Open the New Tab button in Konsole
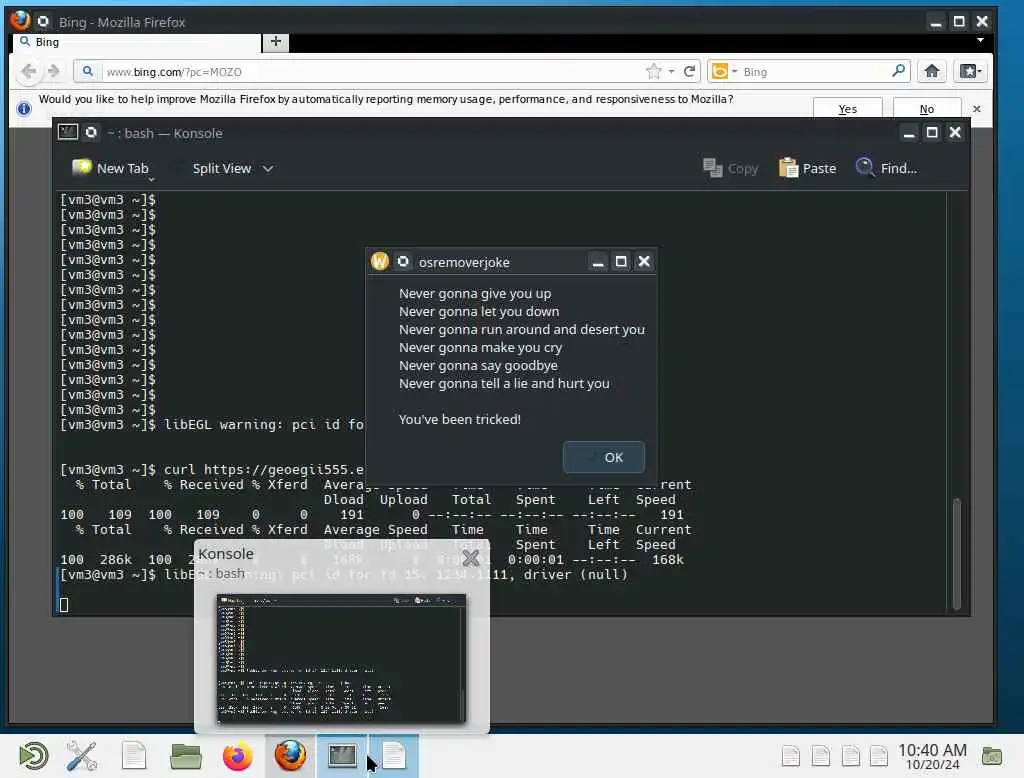The width and height of the screenshot is (1024, 778). (110, 168)
